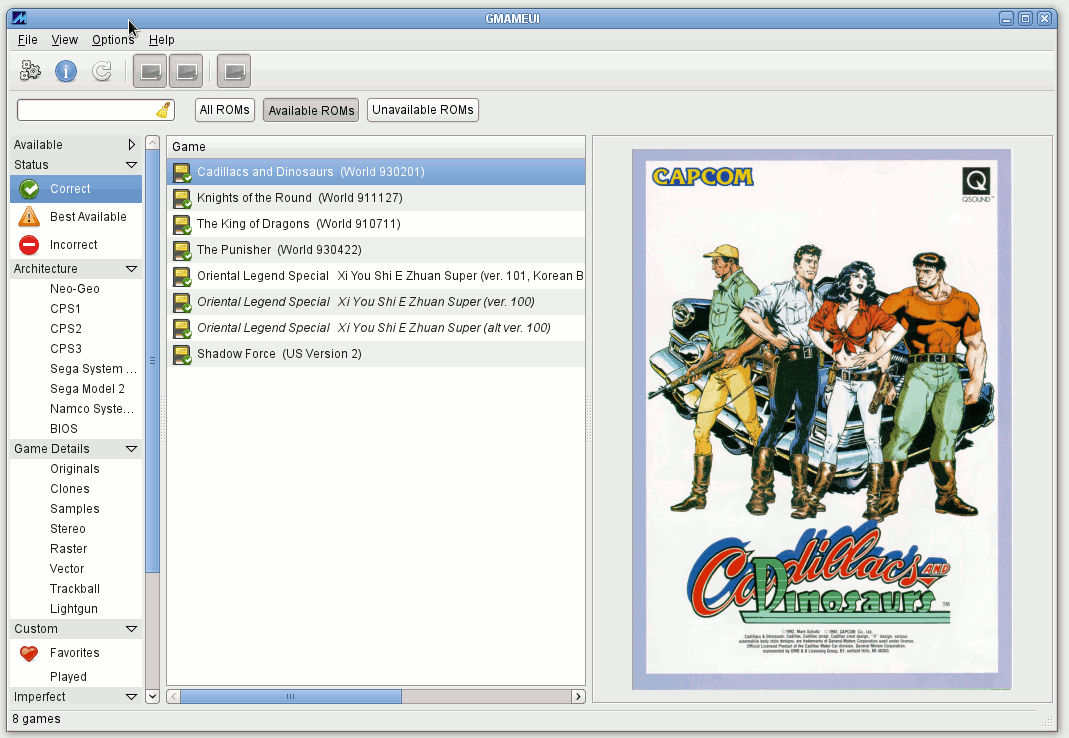Toggle the third monitor button after the separator
This screenshot has height=738, width=1069.
point(234,71)
